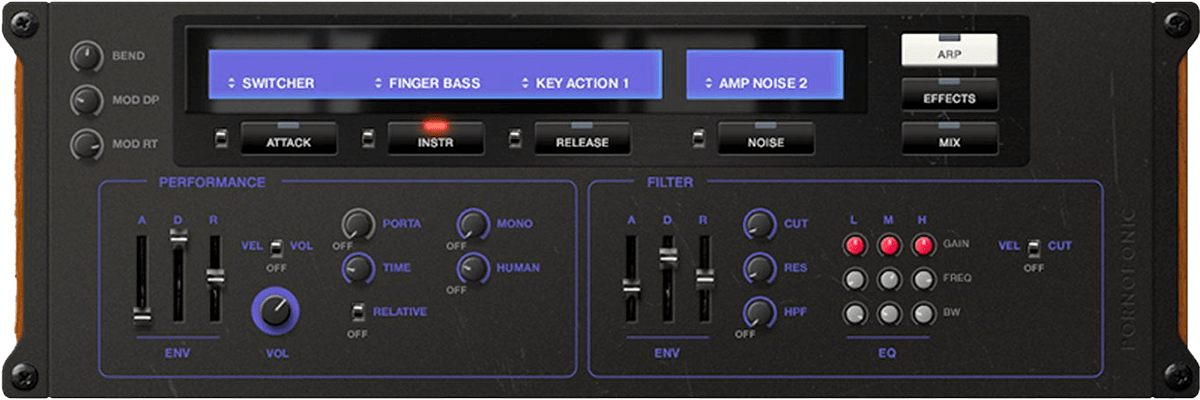This screenshot has width=1200, height=400.
Task: Click the MONO knob
Action: pyautogui.click(x=474, y=224)
